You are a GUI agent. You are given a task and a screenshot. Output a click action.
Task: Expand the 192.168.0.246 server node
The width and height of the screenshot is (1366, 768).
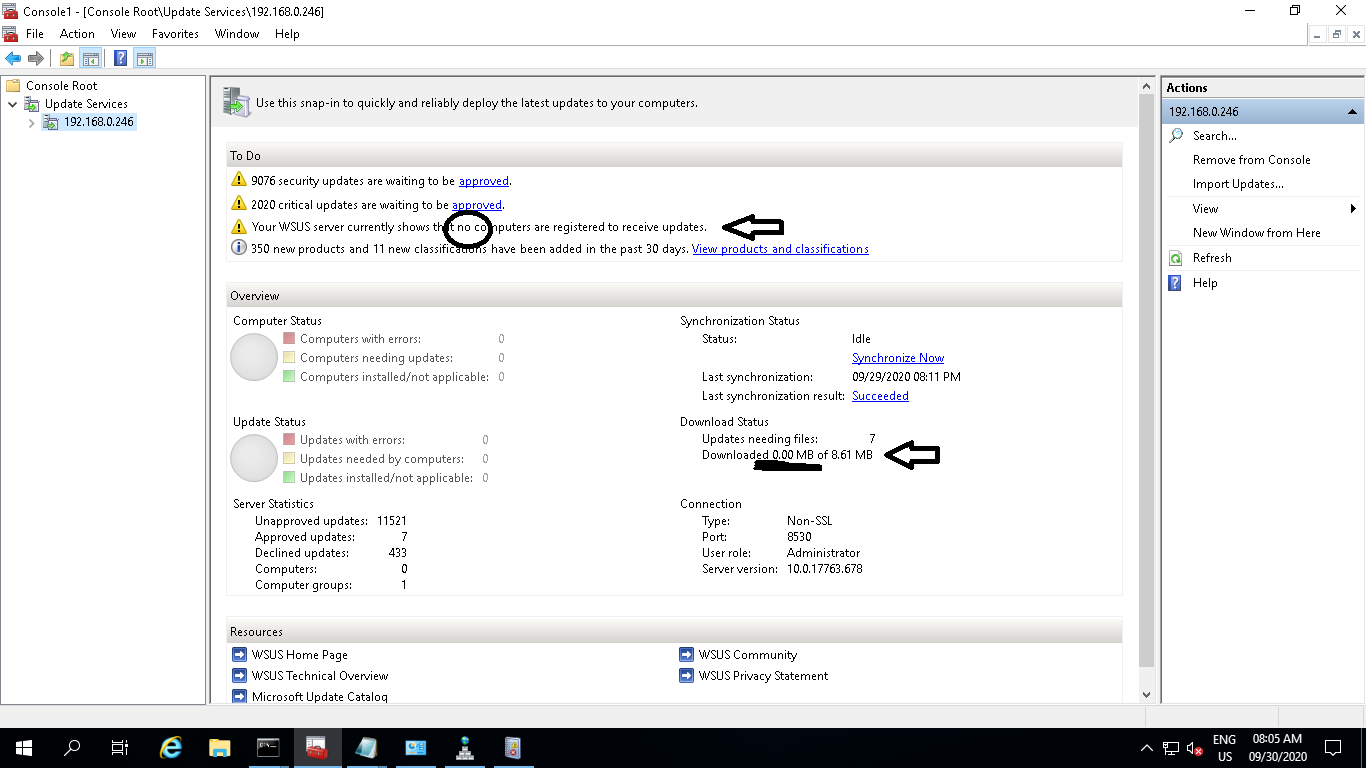31,123
